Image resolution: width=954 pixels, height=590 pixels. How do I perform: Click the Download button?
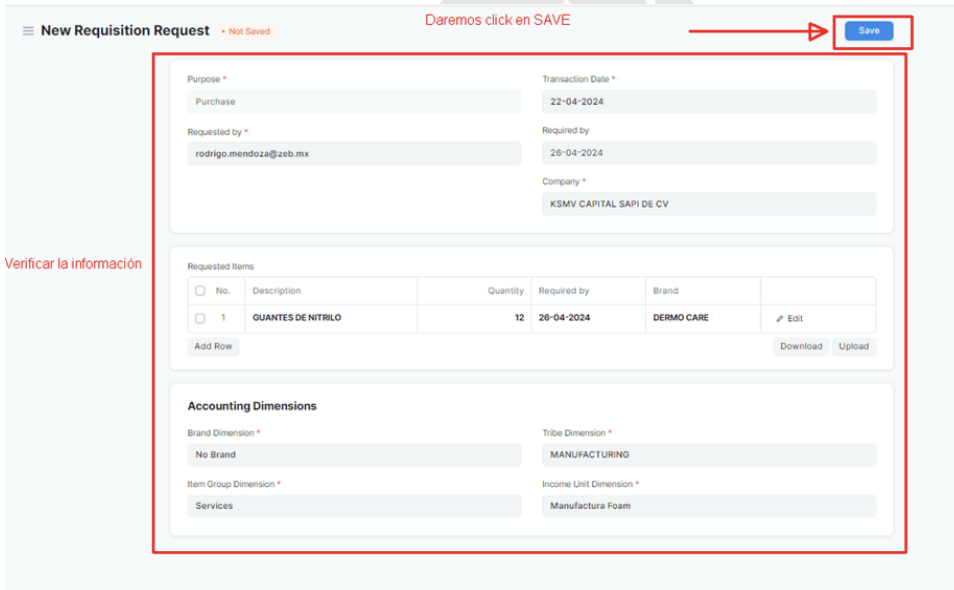tap(801, 346)
